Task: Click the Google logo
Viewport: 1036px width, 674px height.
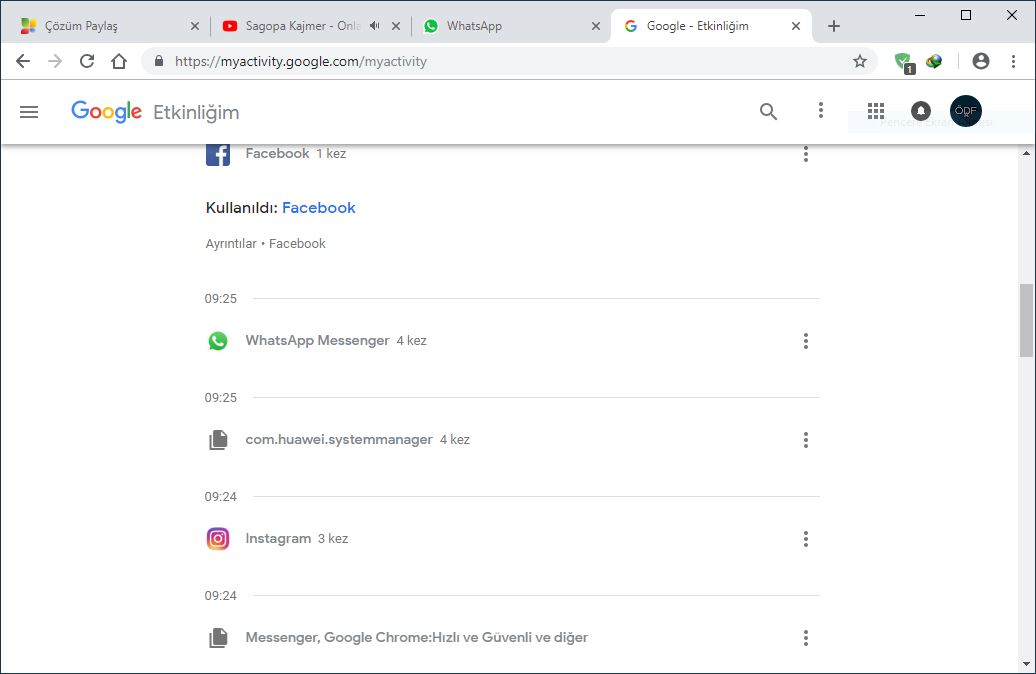Action: click(106, 112)
